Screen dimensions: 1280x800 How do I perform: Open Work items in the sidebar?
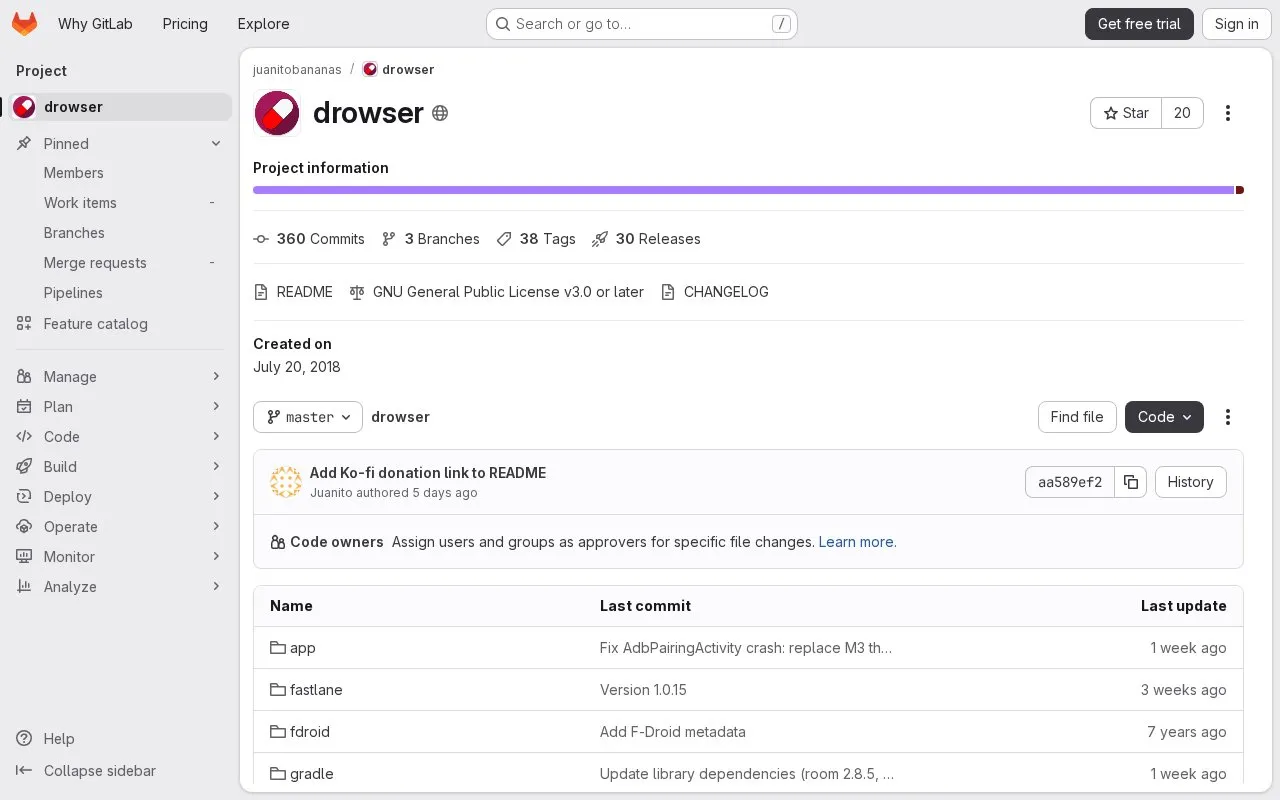click(x=120, y=203)
